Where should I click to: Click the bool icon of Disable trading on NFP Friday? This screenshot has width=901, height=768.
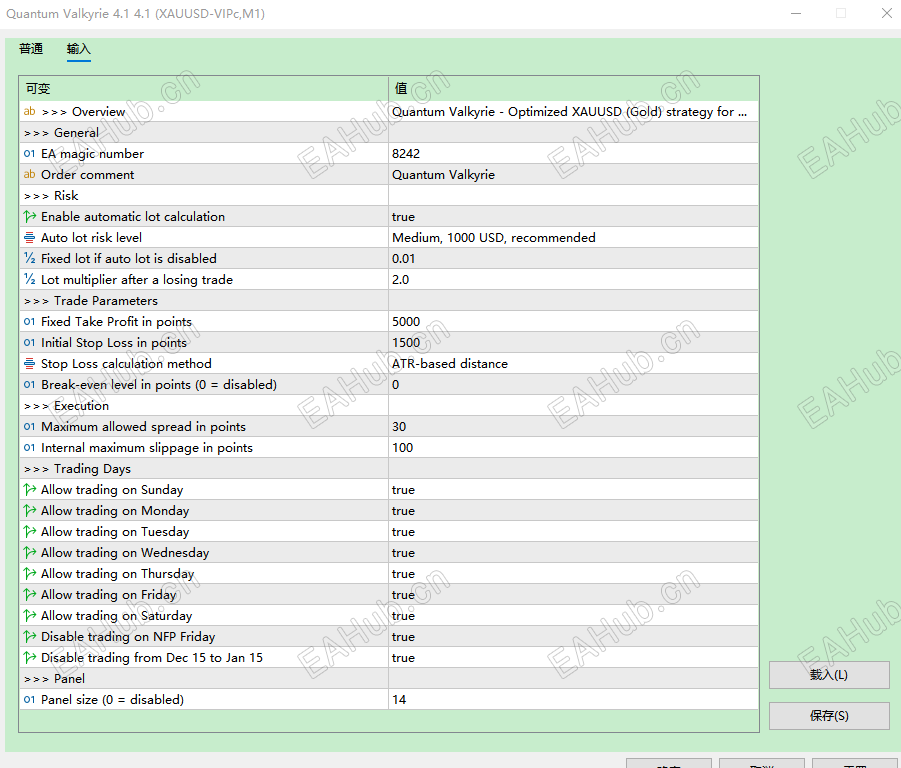tap(29, 636)
